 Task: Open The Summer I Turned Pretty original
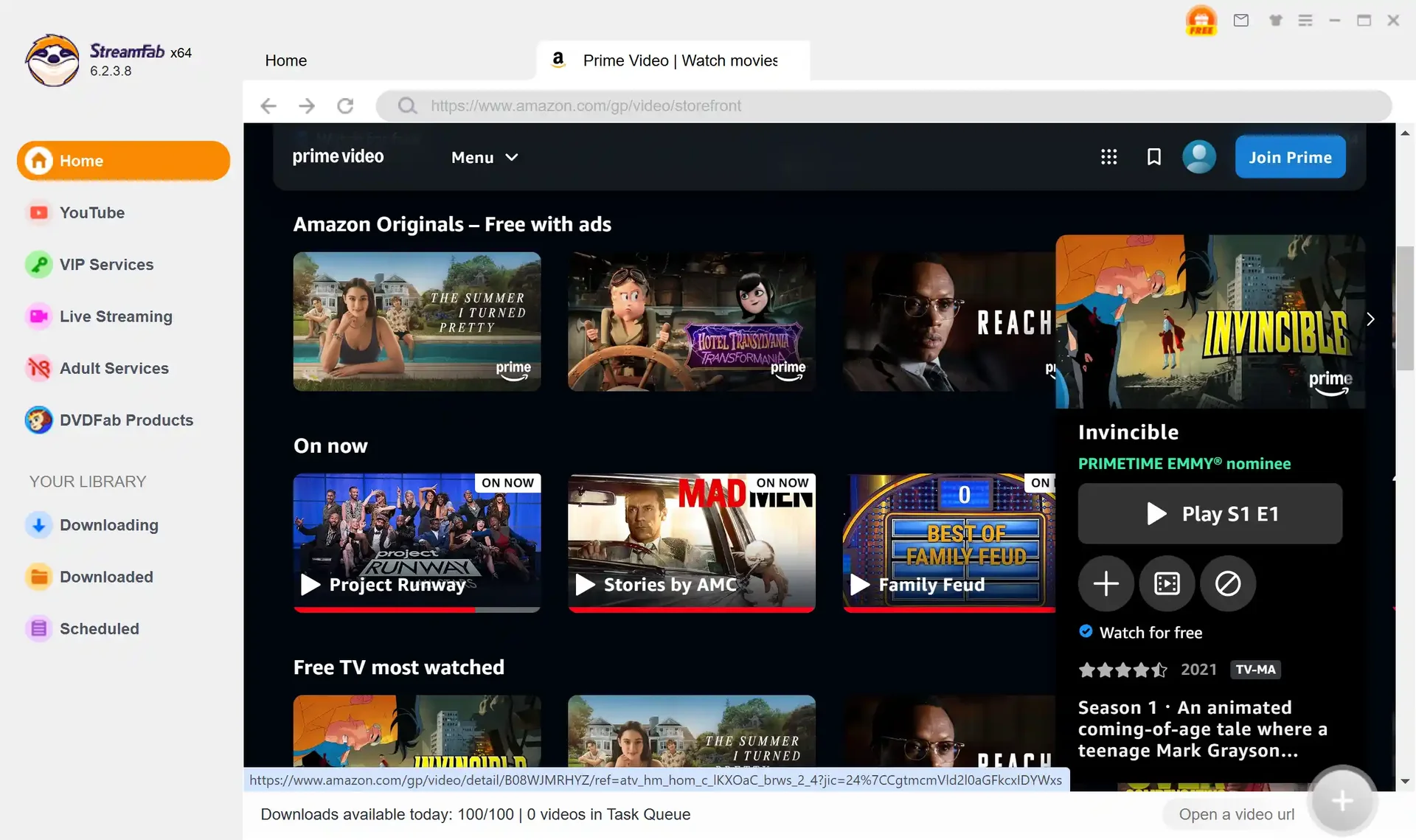pyautogui.click(x=417, y=322)
